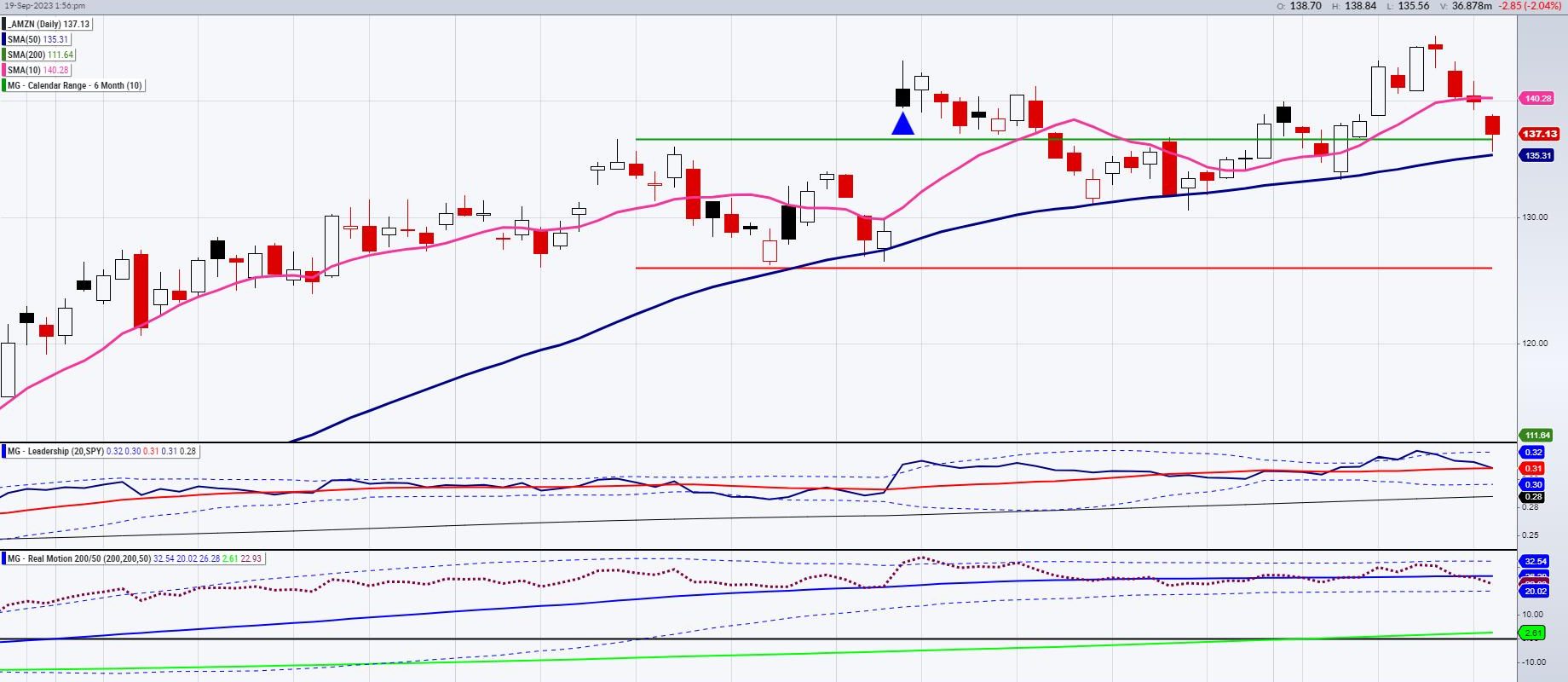Click the -10.00 Real Motion axis label
Image resolution: width=1568 pixels, height=682 pixels.
[x=1534, y=662]
